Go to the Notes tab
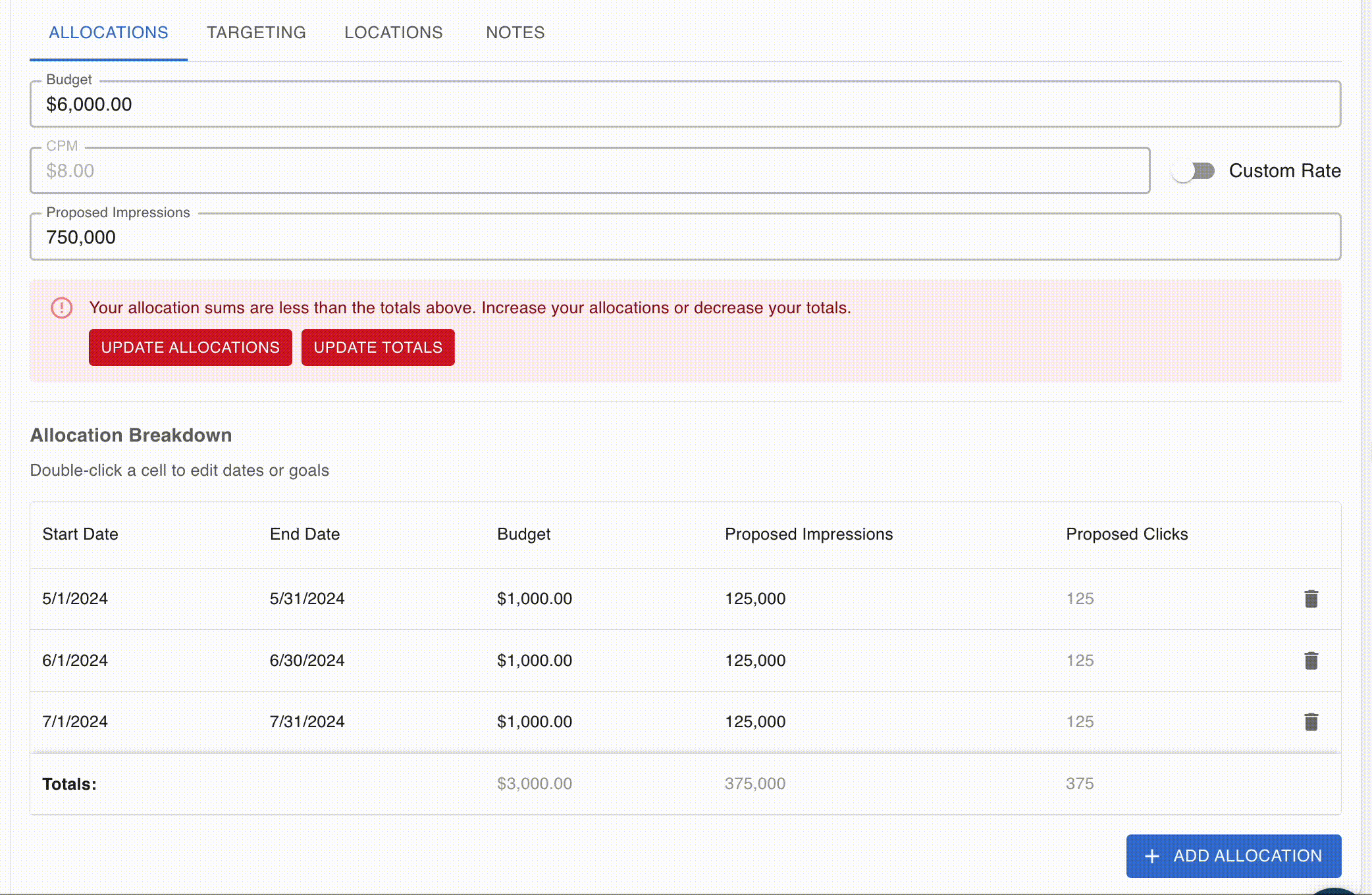This screenshot has width=1372, height=895. (515, 33)
